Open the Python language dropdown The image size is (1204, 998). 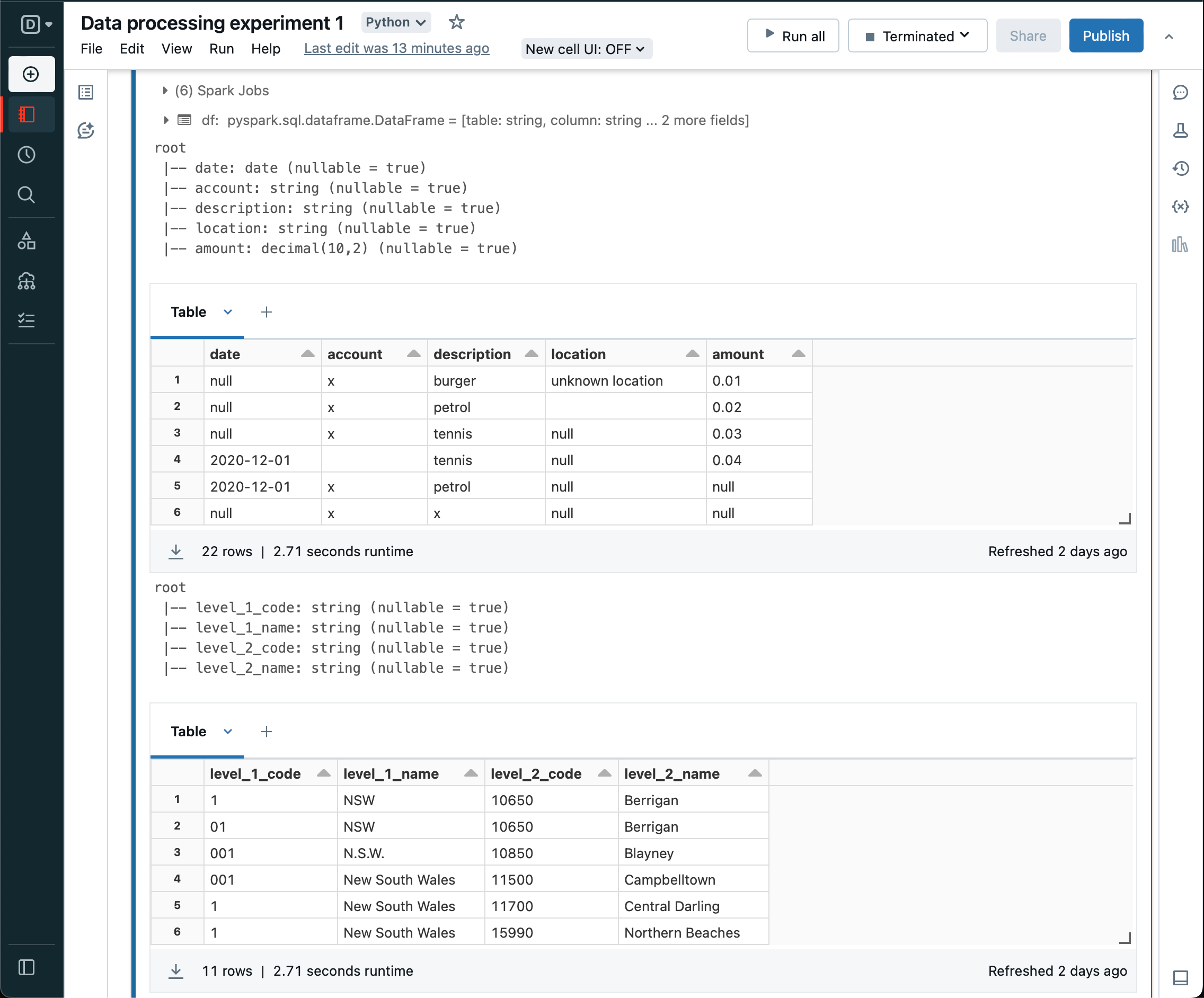click(396, 22)
